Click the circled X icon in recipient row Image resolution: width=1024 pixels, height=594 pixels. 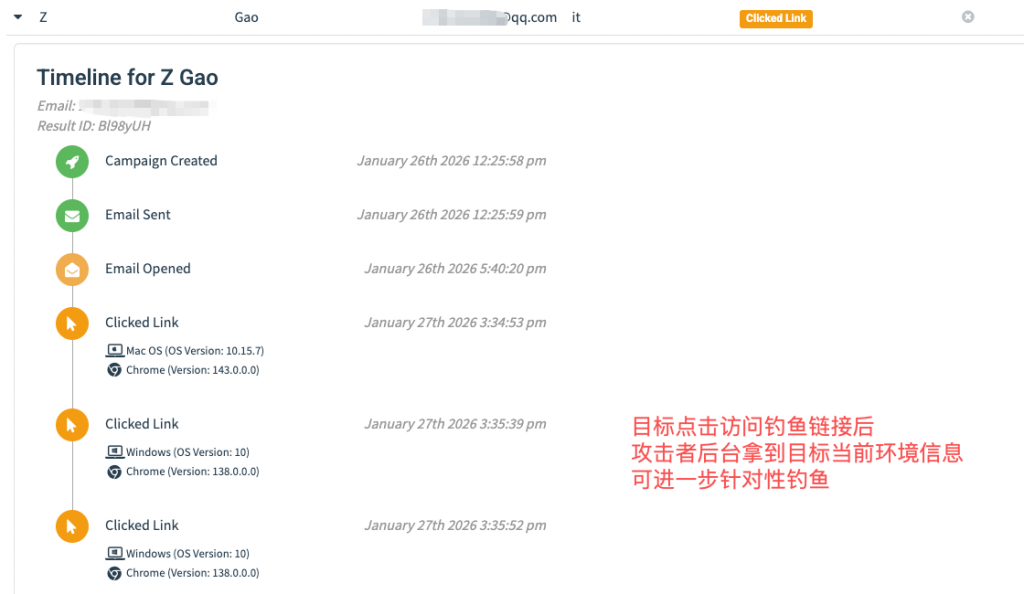pos(967,17)
